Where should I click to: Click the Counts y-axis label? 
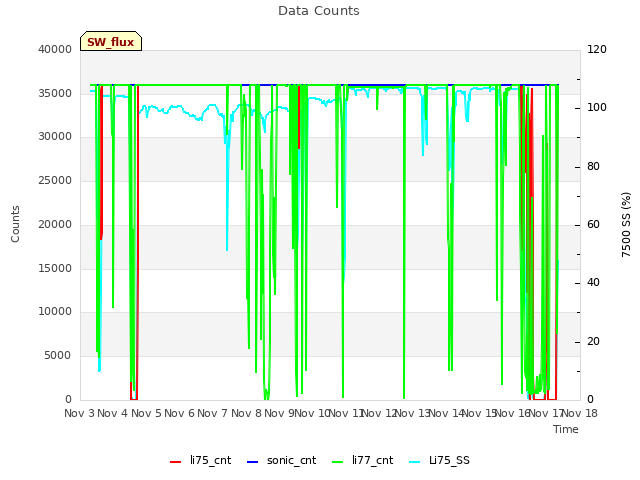click(x=15, y=224)
